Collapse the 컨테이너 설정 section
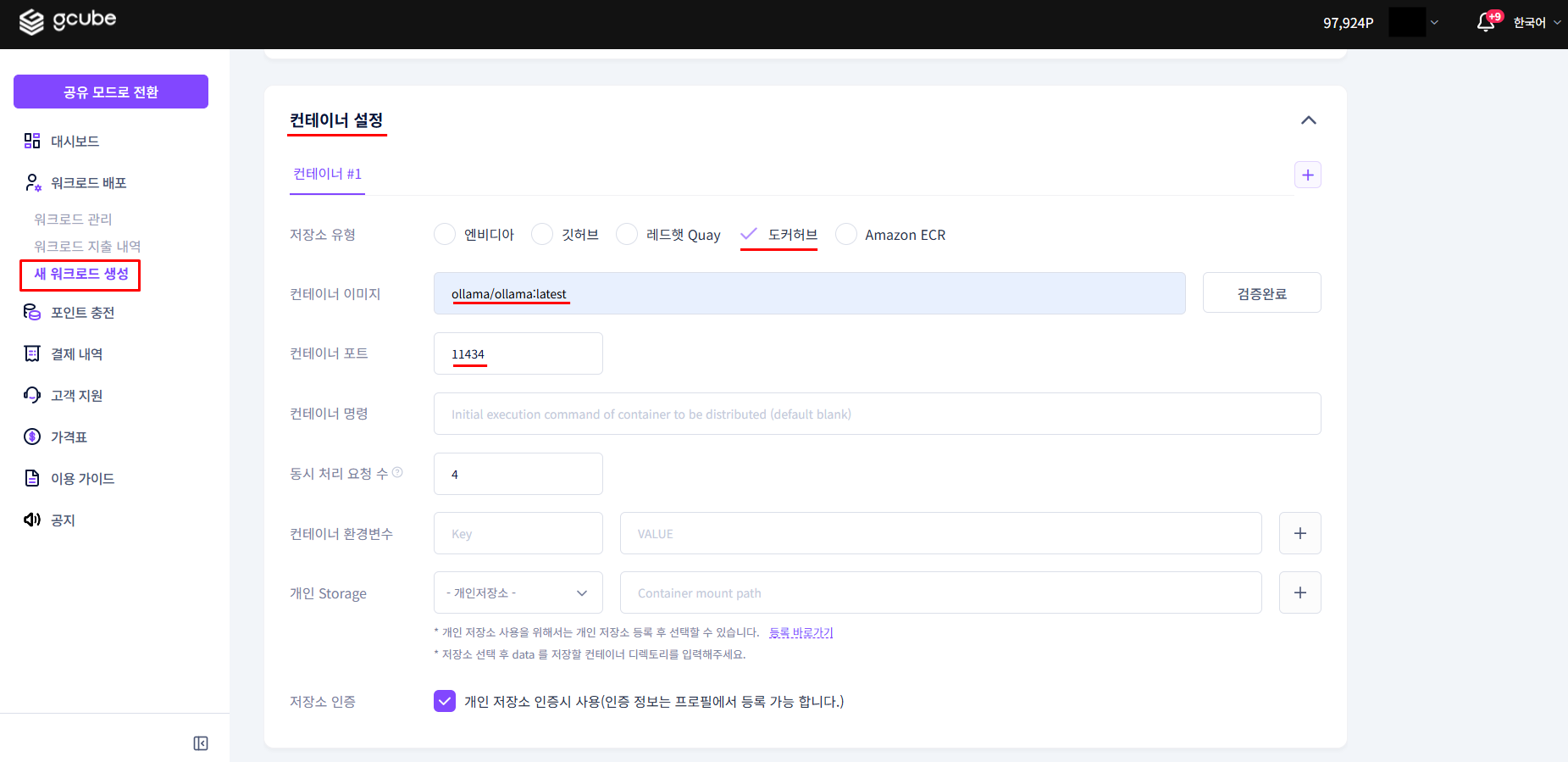Image resolution: width=1568 pixels, height=762 pixels. [1309, 120]
